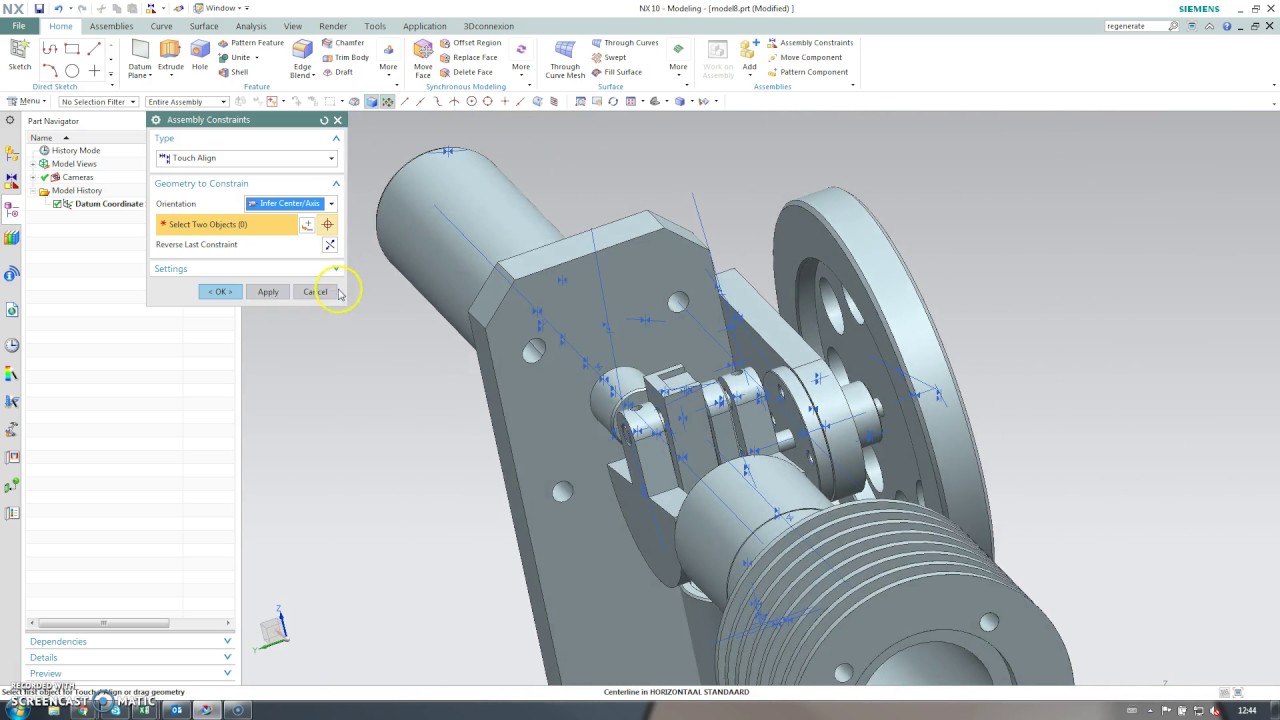Click the Undo arrow in title toolbar
The height and width of the screenshot is (720, 1280).
[58, 8]
